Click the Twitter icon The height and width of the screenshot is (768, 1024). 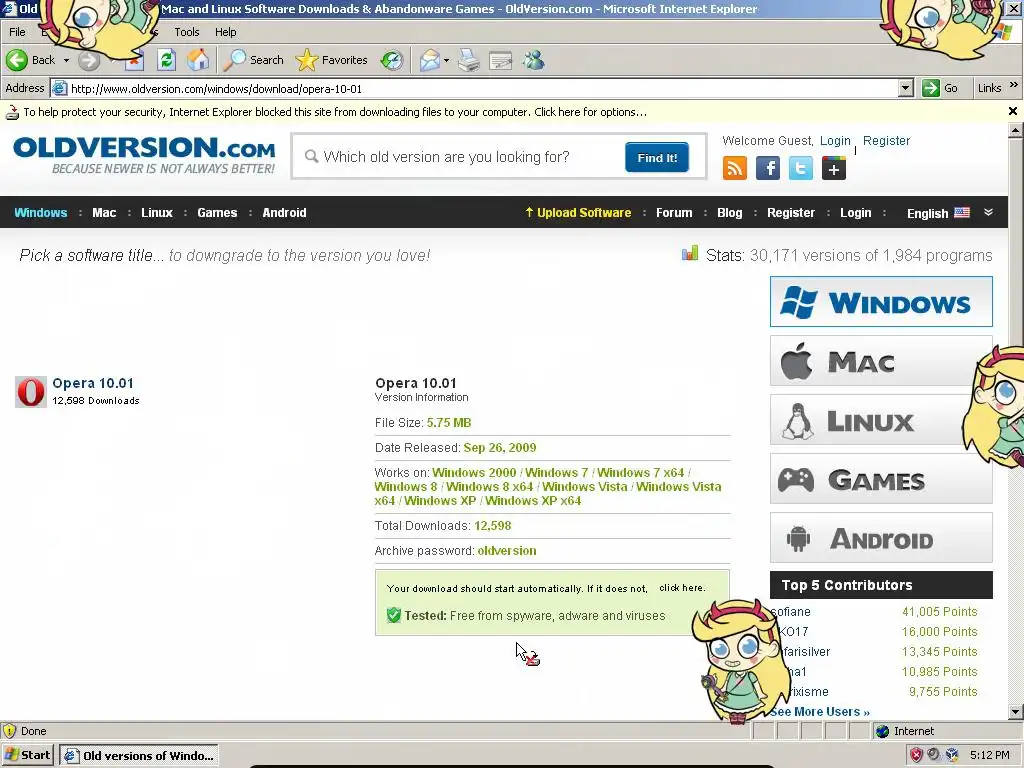(x=801, y=168)
